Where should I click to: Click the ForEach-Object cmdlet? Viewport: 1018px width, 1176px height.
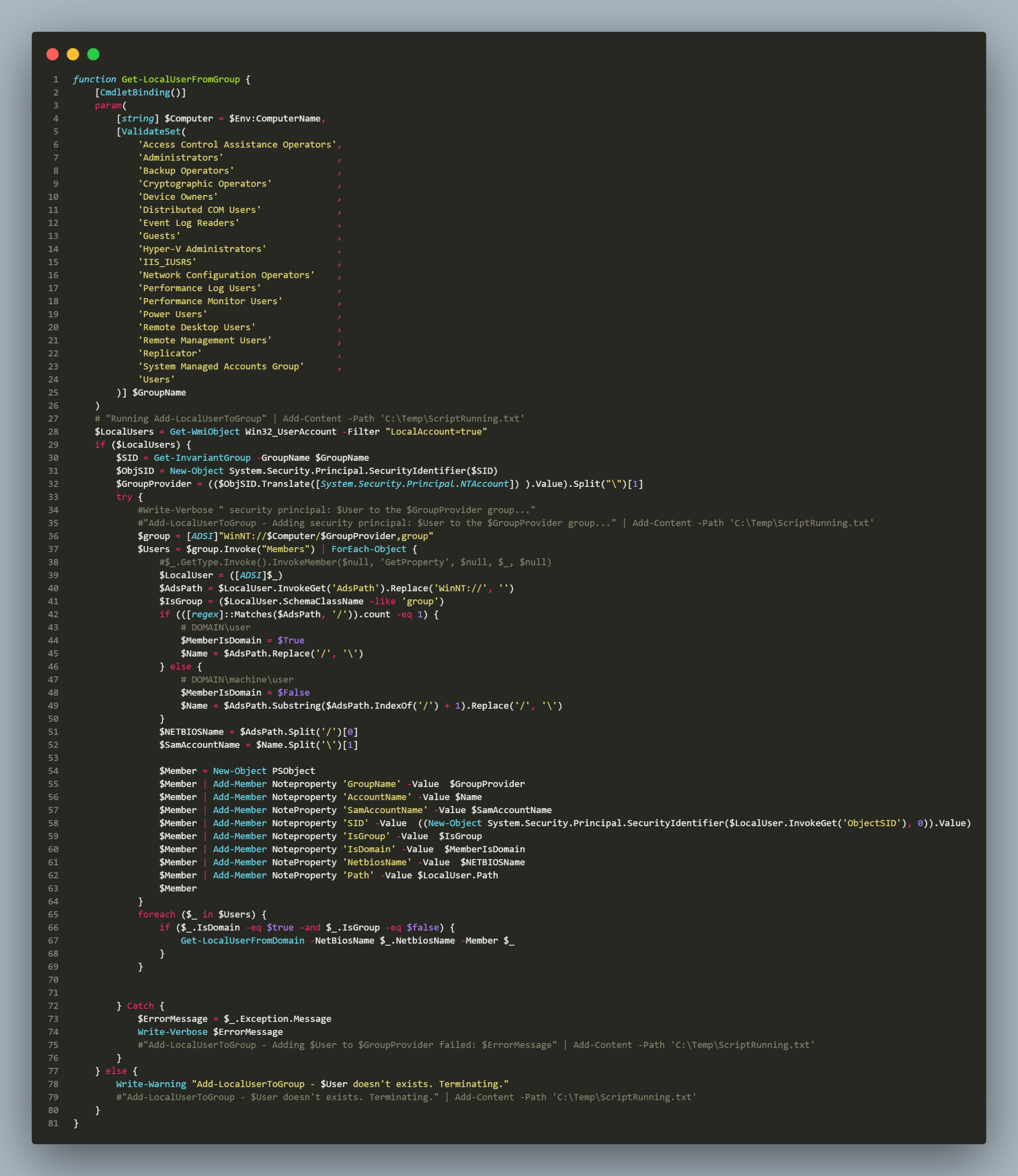tap(369, 549)
